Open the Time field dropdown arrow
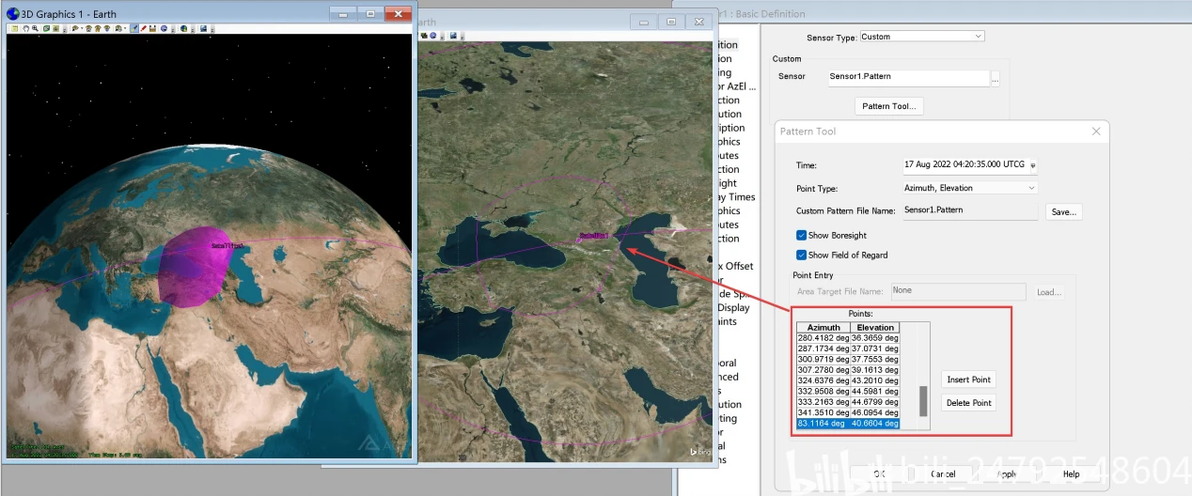The width and height of the screenshot is (1192, 496). [x=1032, y=165]
